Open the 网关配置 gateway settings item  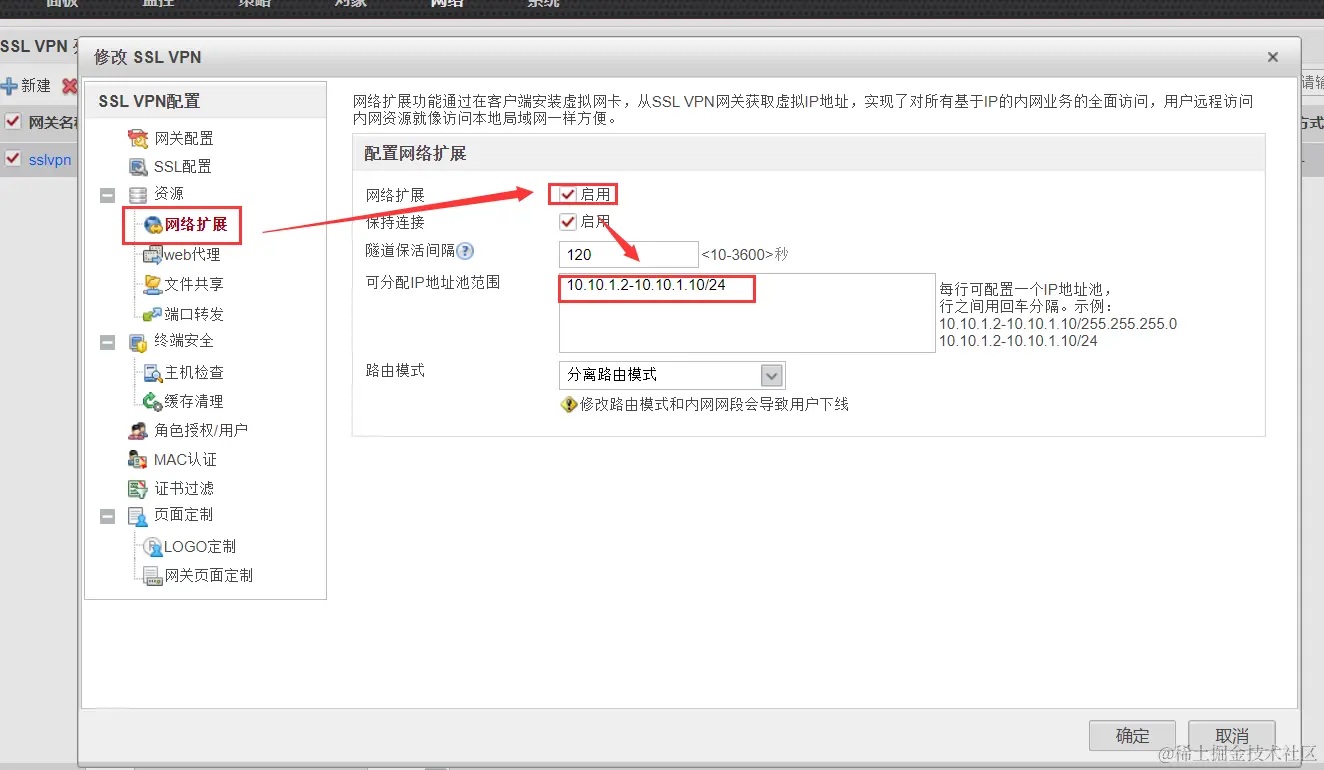(x=171, y=138)
